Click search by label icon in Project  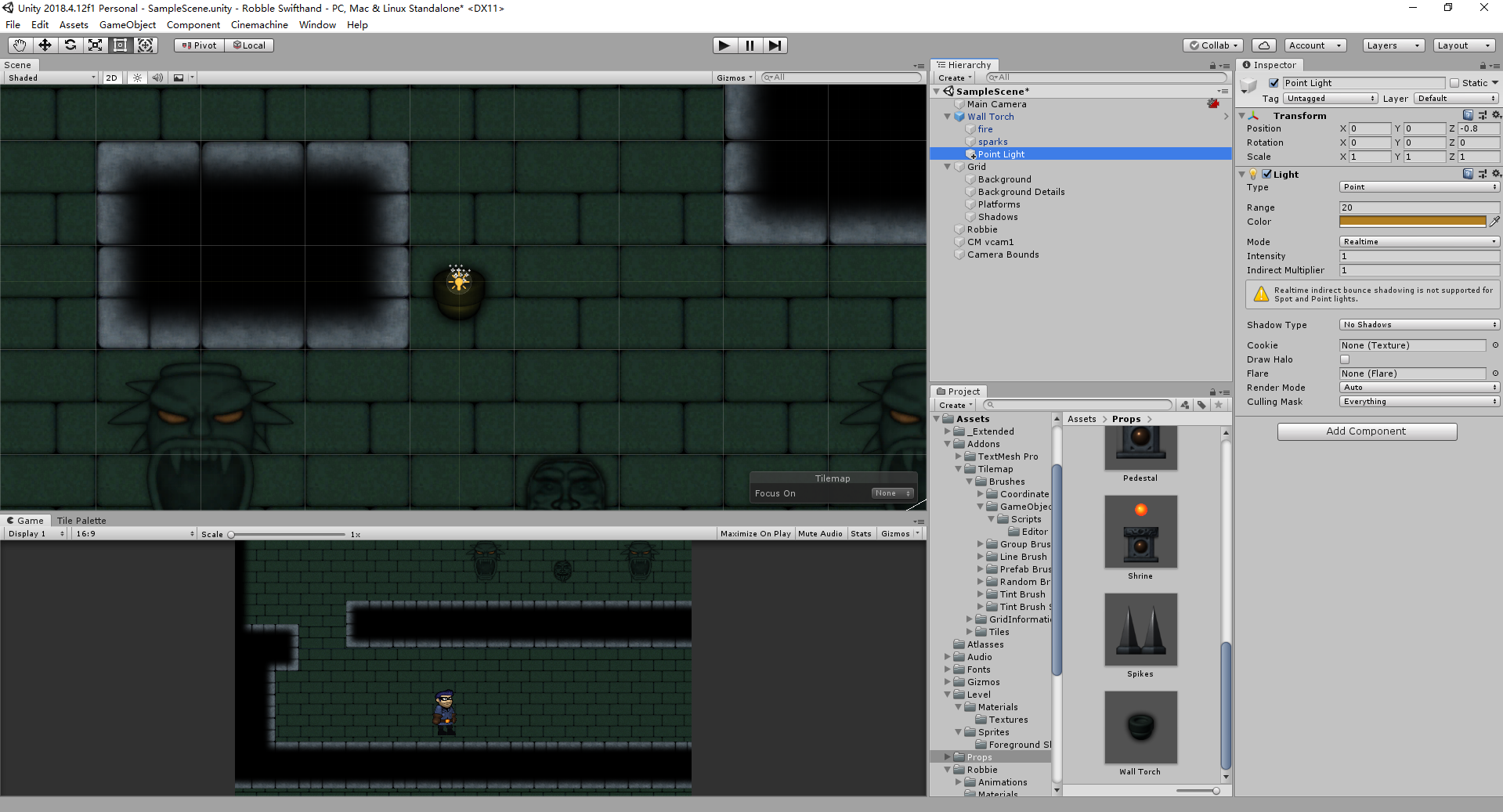pyautogui.click(x=1201, y=405)
